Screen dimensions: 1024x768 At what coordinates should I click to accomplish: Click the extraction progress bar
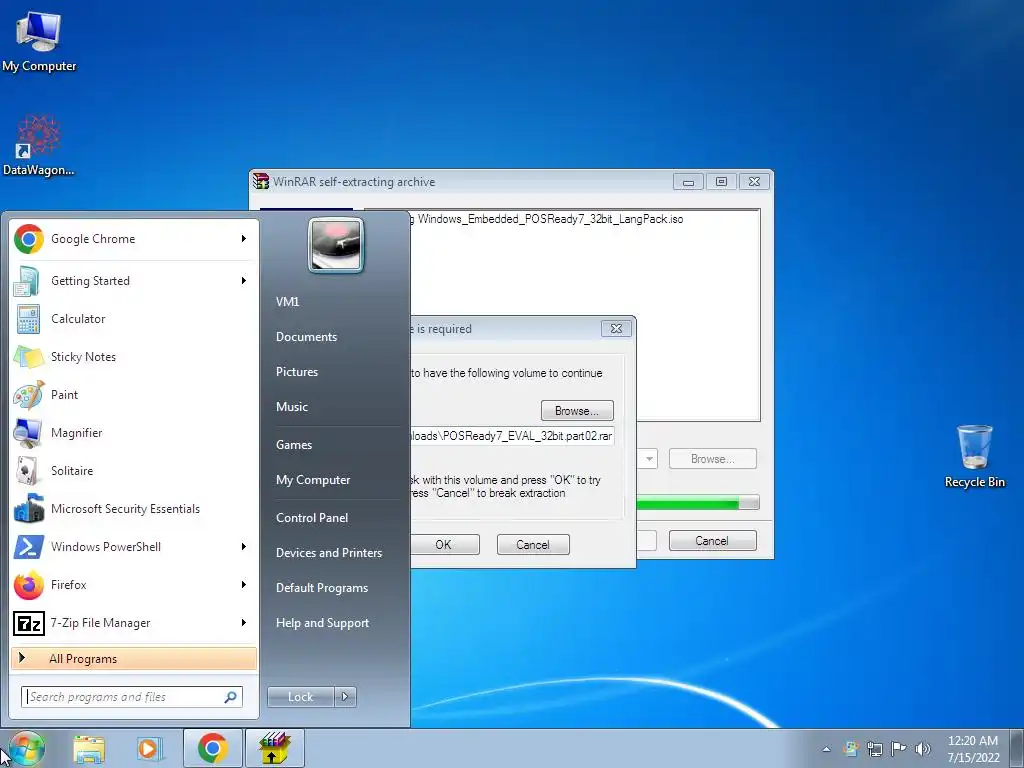pos(697,503)
